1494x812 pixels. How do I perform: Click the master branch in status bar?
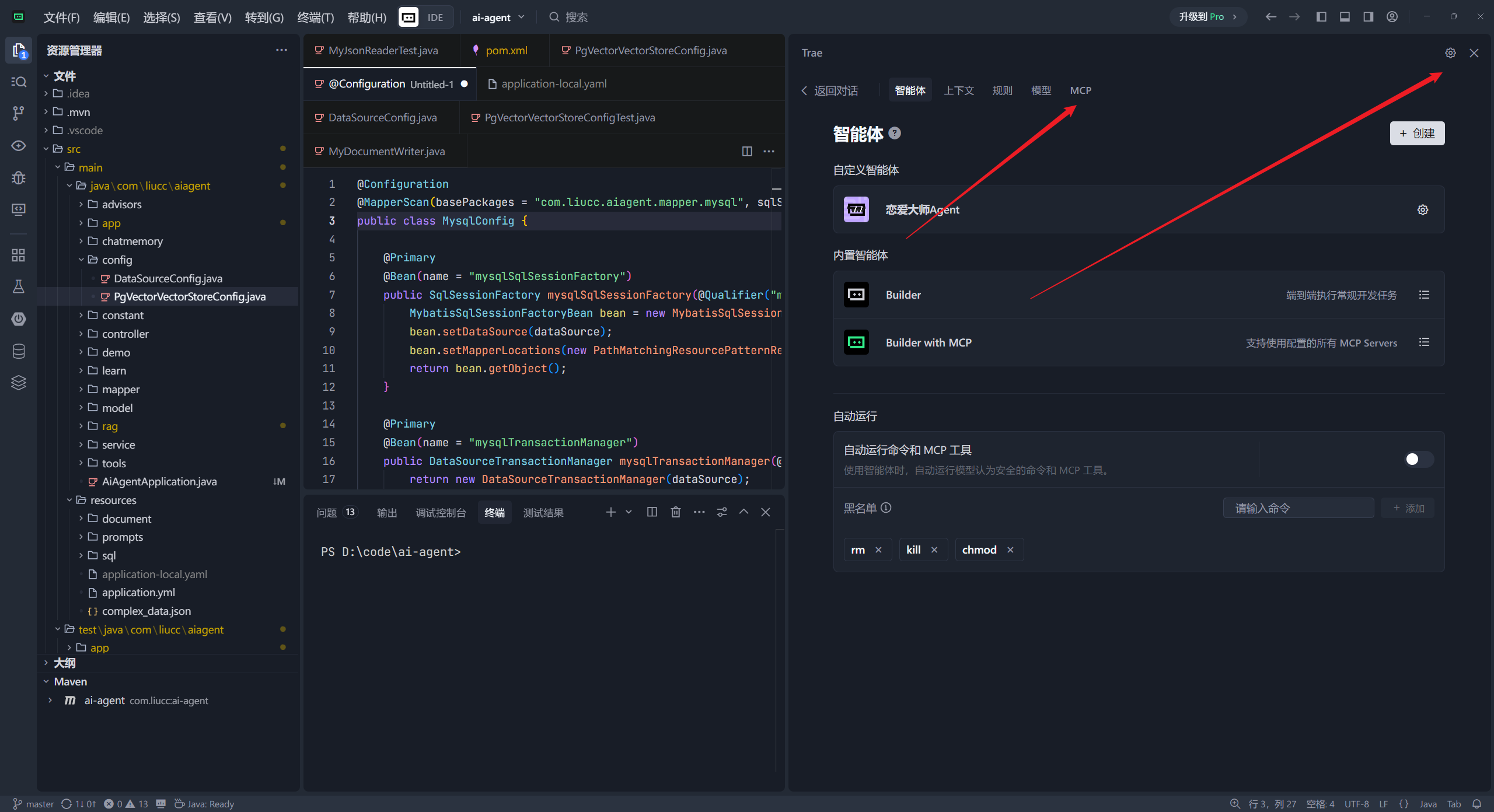pyautogui.click(x=34, y=804)
